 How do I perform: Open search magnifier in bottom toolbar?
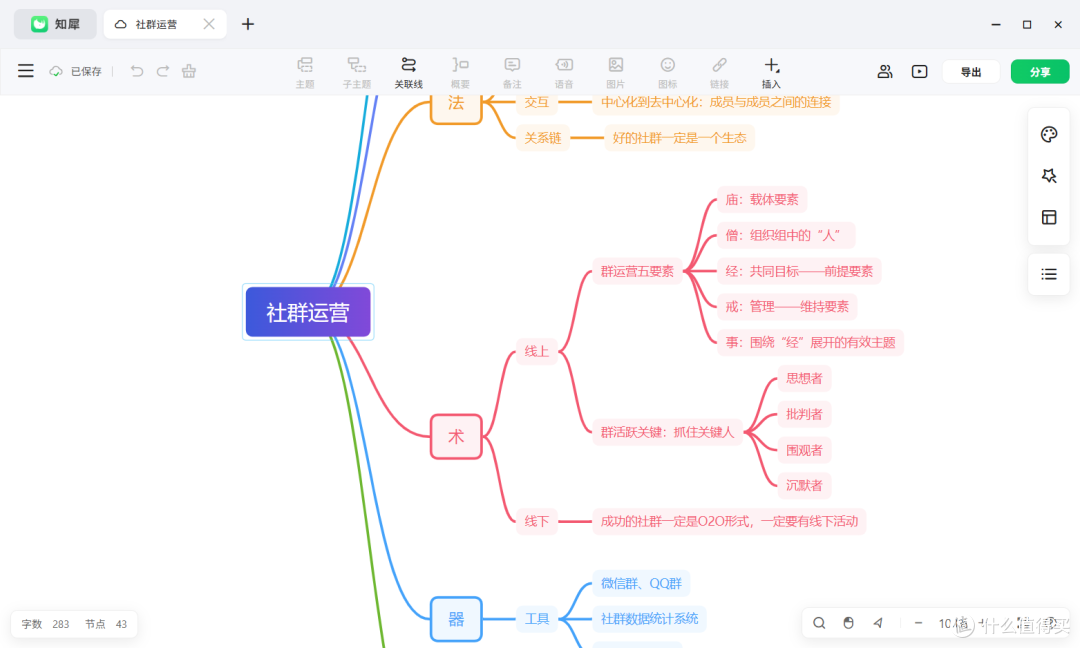819,623
